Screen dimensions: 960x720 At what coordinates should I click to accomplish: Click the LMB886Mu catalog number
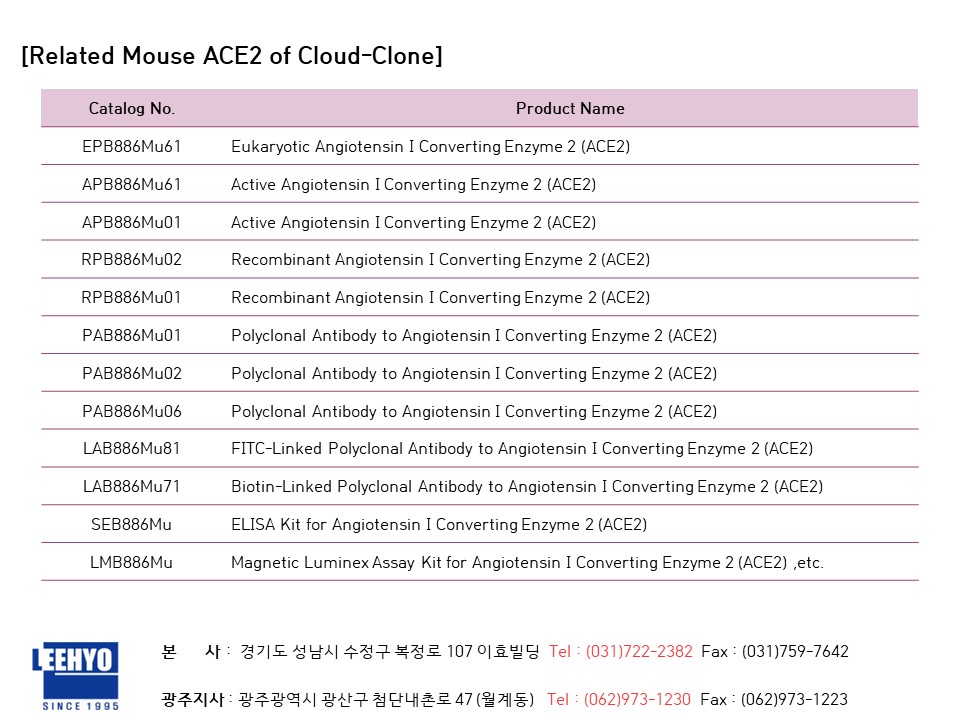[x=131, y=563]
